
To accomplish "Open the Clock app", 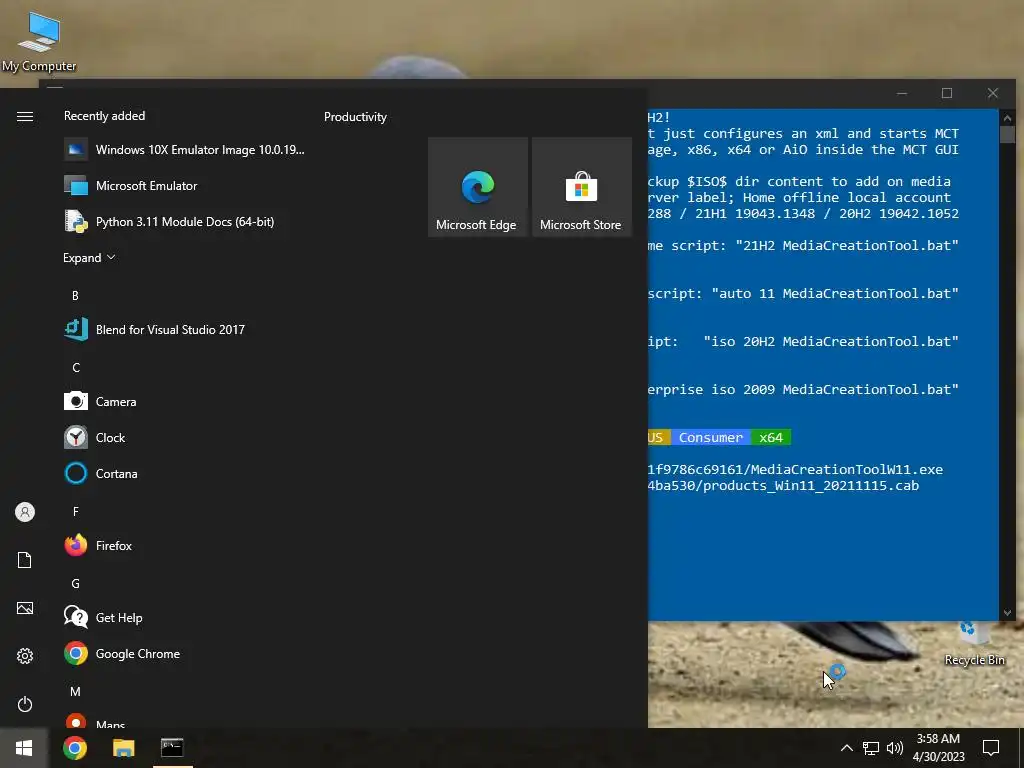I will tap(185, 437).
